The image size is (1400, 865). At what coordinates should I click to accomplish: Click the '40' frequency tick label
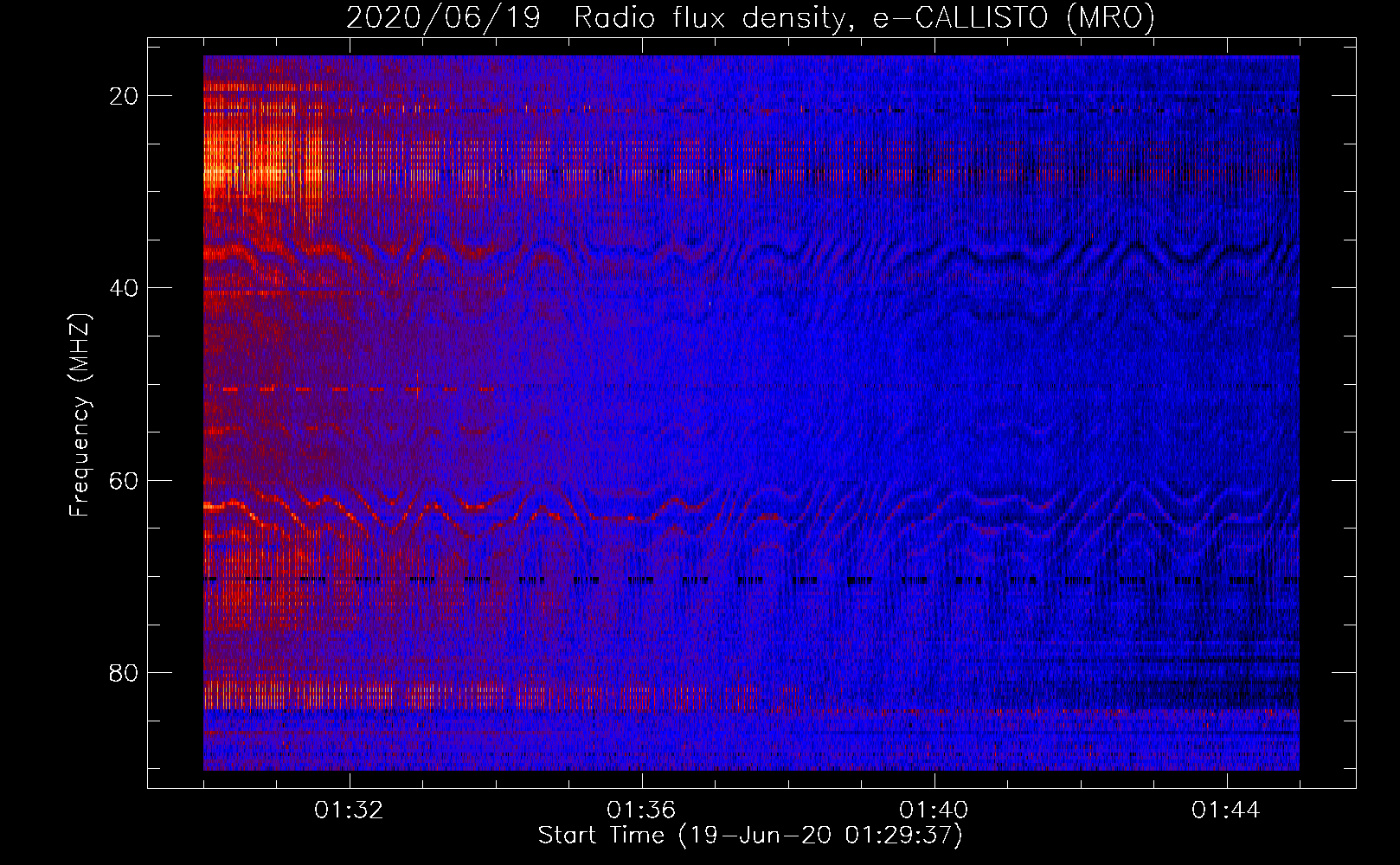pyautogui.click(x=124, y=288)
